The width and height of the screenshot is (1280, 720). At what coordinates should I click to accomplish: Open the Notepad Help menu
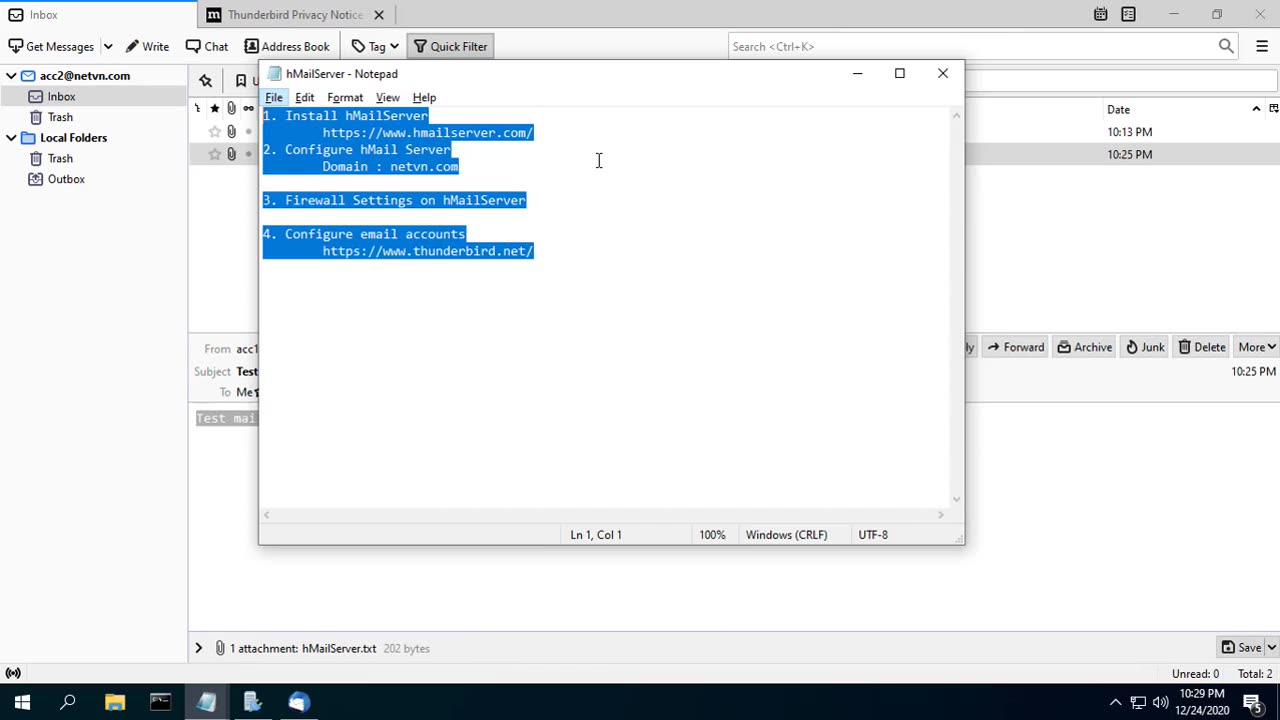point(424,97)
